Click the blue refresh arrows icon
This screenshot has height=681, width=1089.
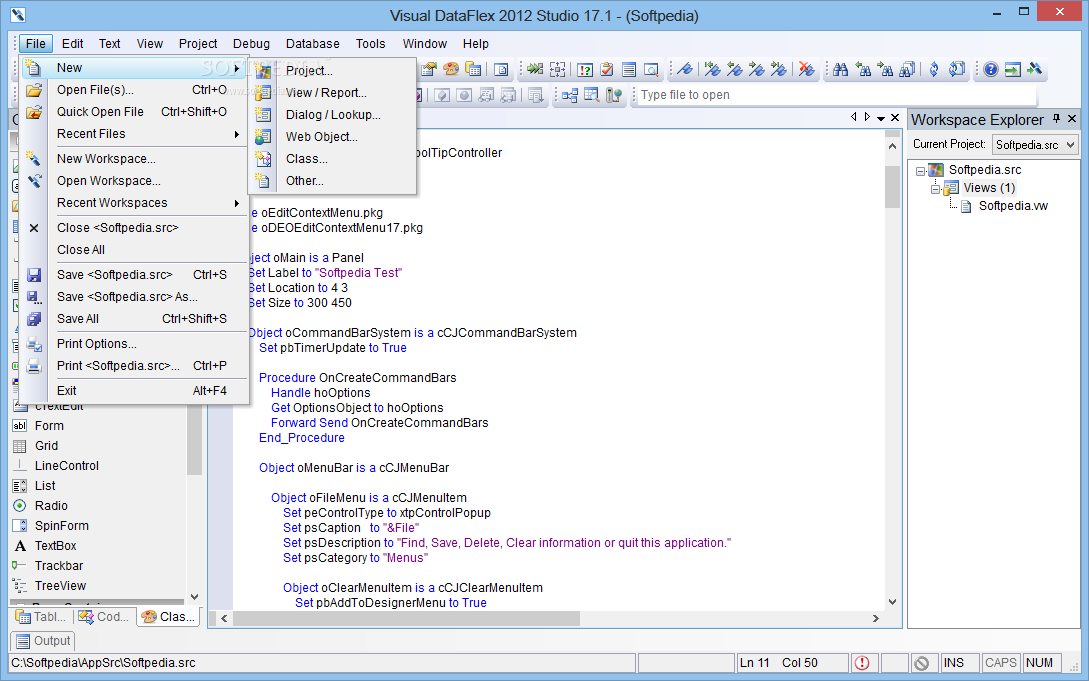coord(933,69)
